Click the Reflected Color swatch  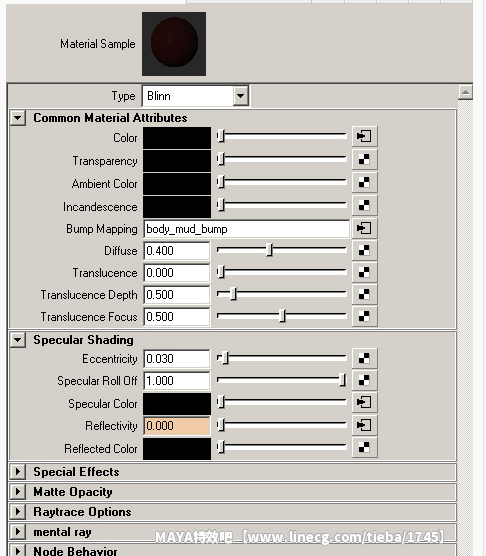point(177,449)
